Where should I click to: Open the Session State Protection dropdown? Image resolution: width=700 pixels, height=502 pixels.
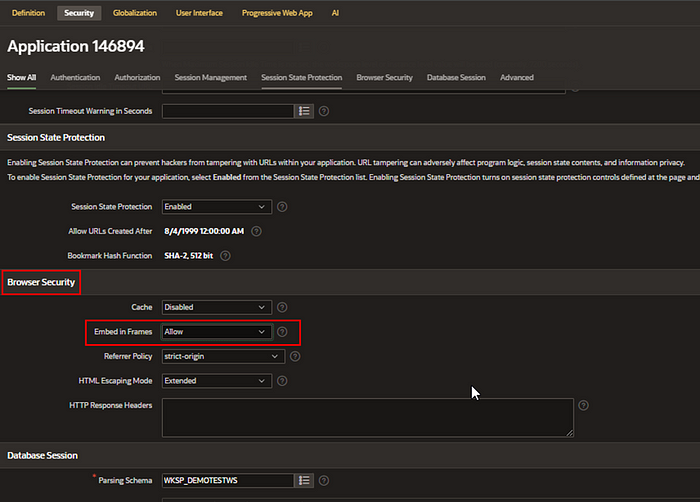(x=217, y=207)
